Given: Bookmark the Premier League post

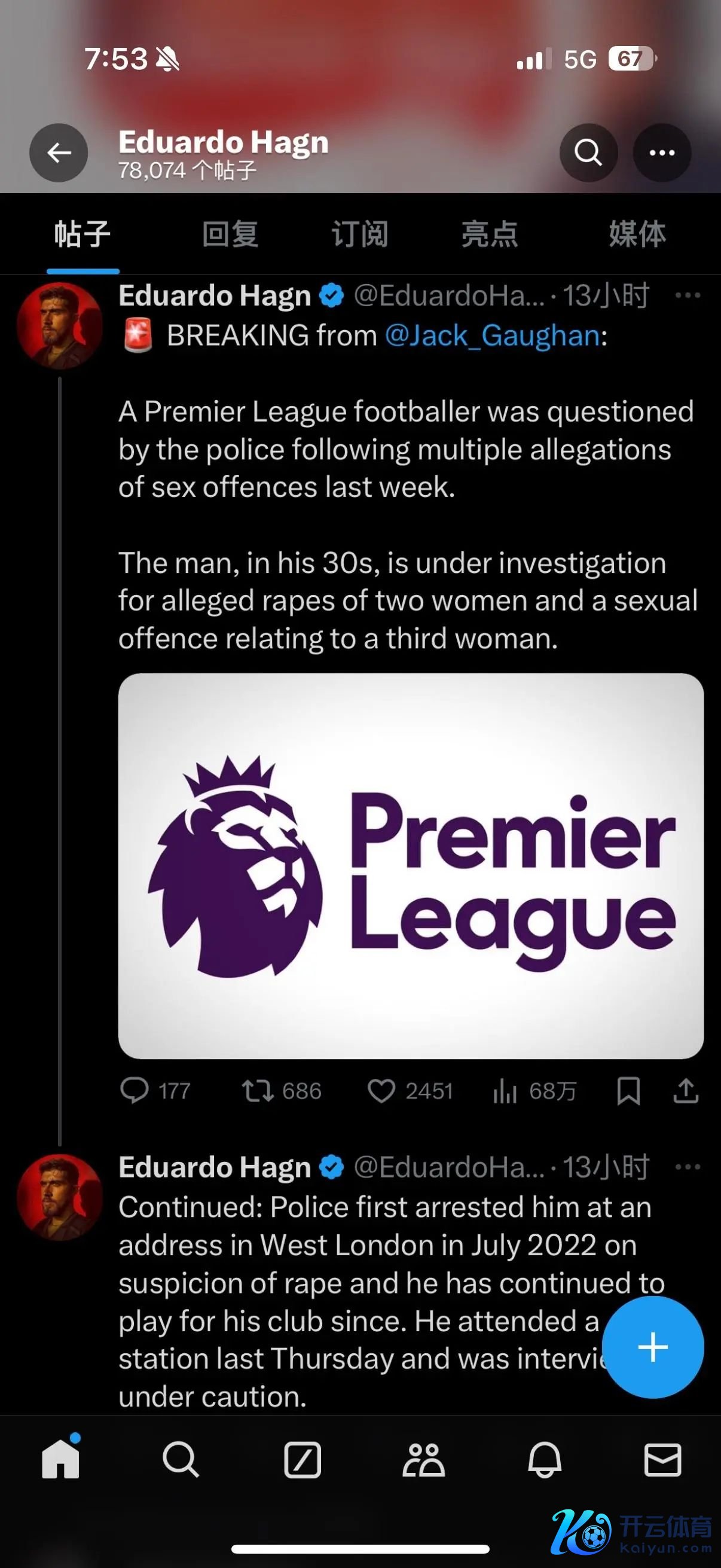Looking at the screenshot, I should (x=628, y=1091).
